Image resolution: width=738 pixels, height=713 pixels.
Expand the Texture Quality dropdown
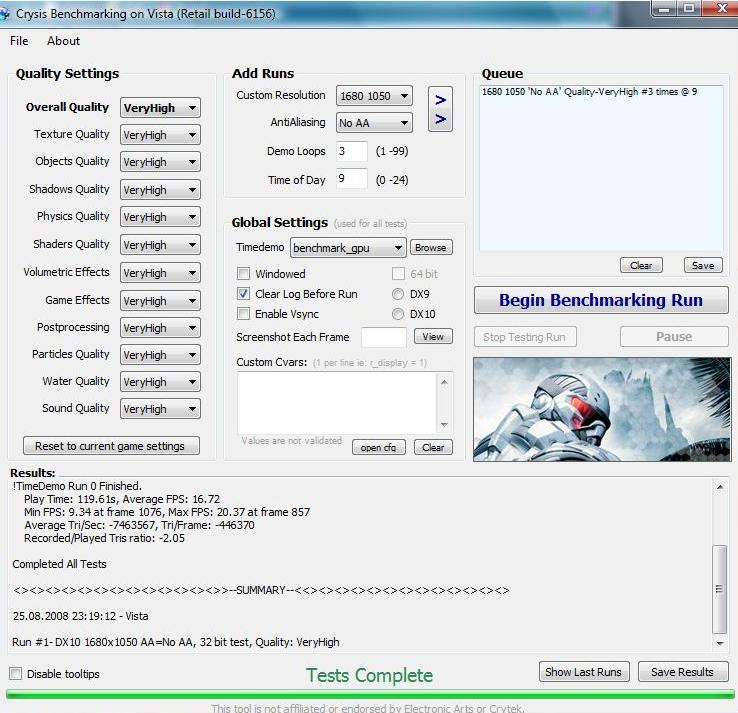coord(160,135)
